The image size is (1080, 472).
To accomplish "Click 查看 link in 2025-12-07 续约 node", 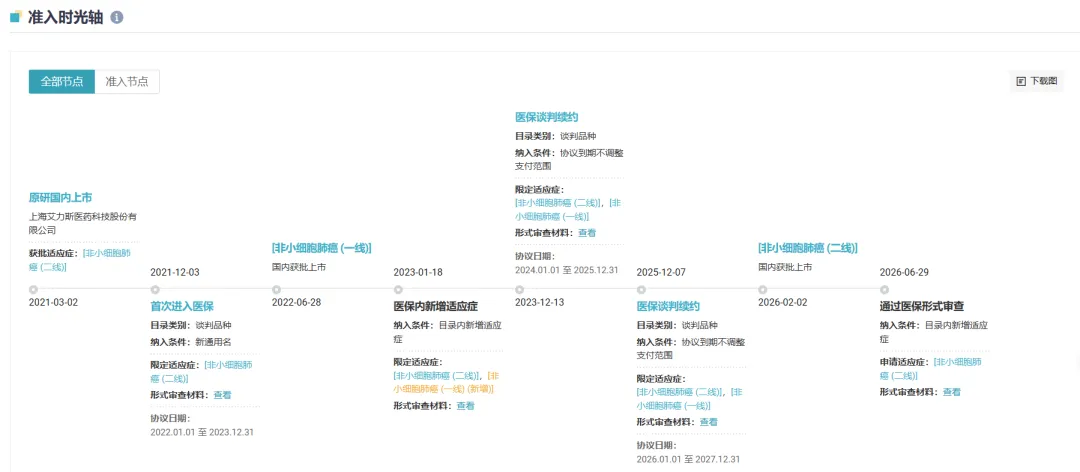I will pos(709,422).
